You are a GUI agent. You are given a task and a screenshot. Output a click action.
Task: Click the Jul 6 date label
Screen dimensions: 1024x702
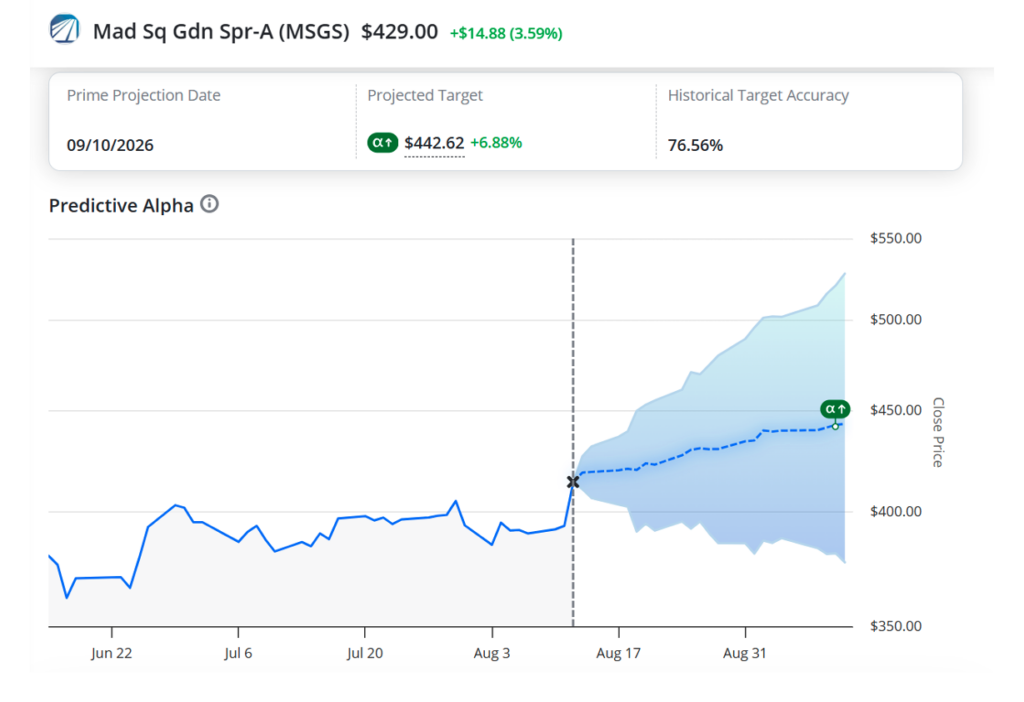click(x=238, y=653)
